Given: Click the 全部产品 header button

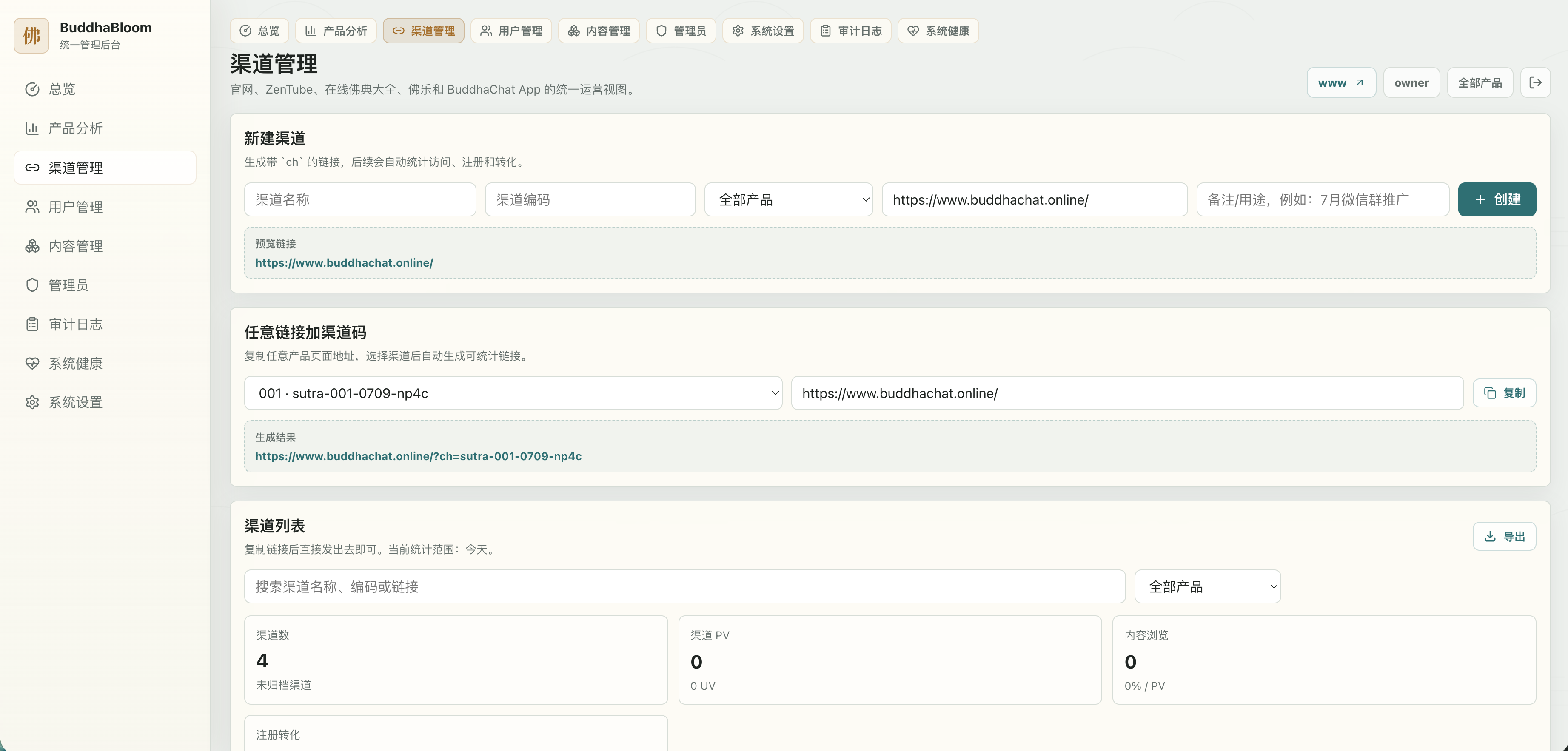Looking at the screenshot, I should pos(1480,83).
